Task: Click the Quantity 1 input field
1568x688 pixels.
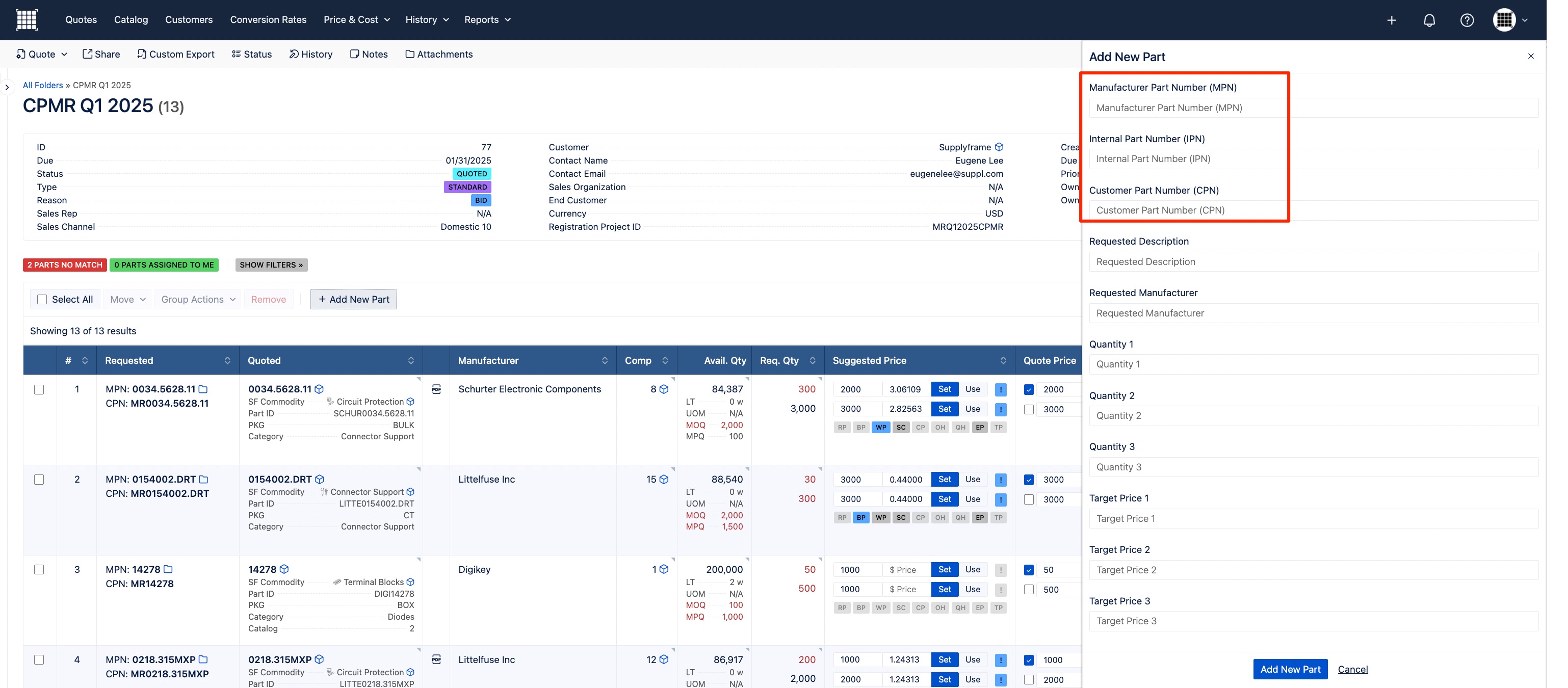Action: 1314,364
